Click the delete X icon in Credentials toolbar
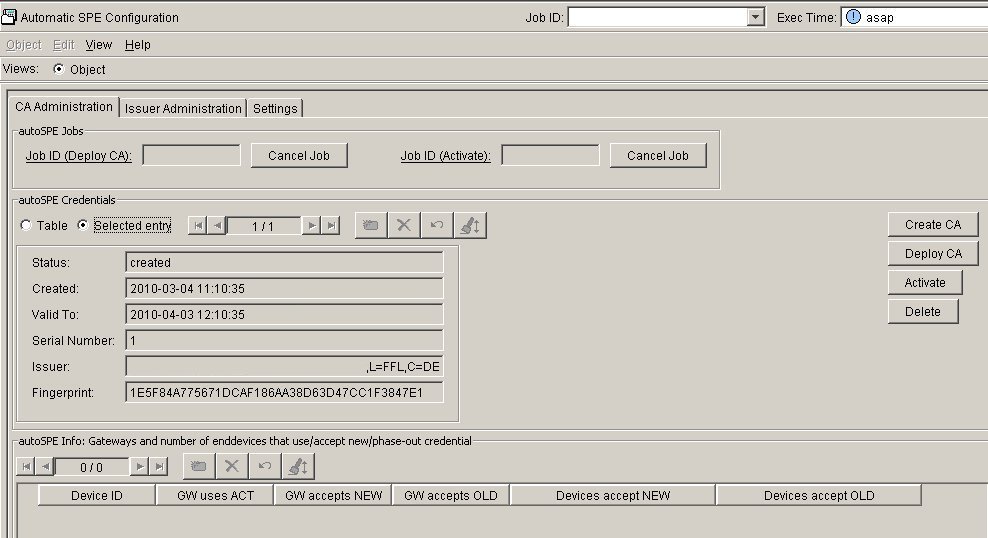Image resolution: width=988 pixels, height=538 pixels. click(404, 226)
